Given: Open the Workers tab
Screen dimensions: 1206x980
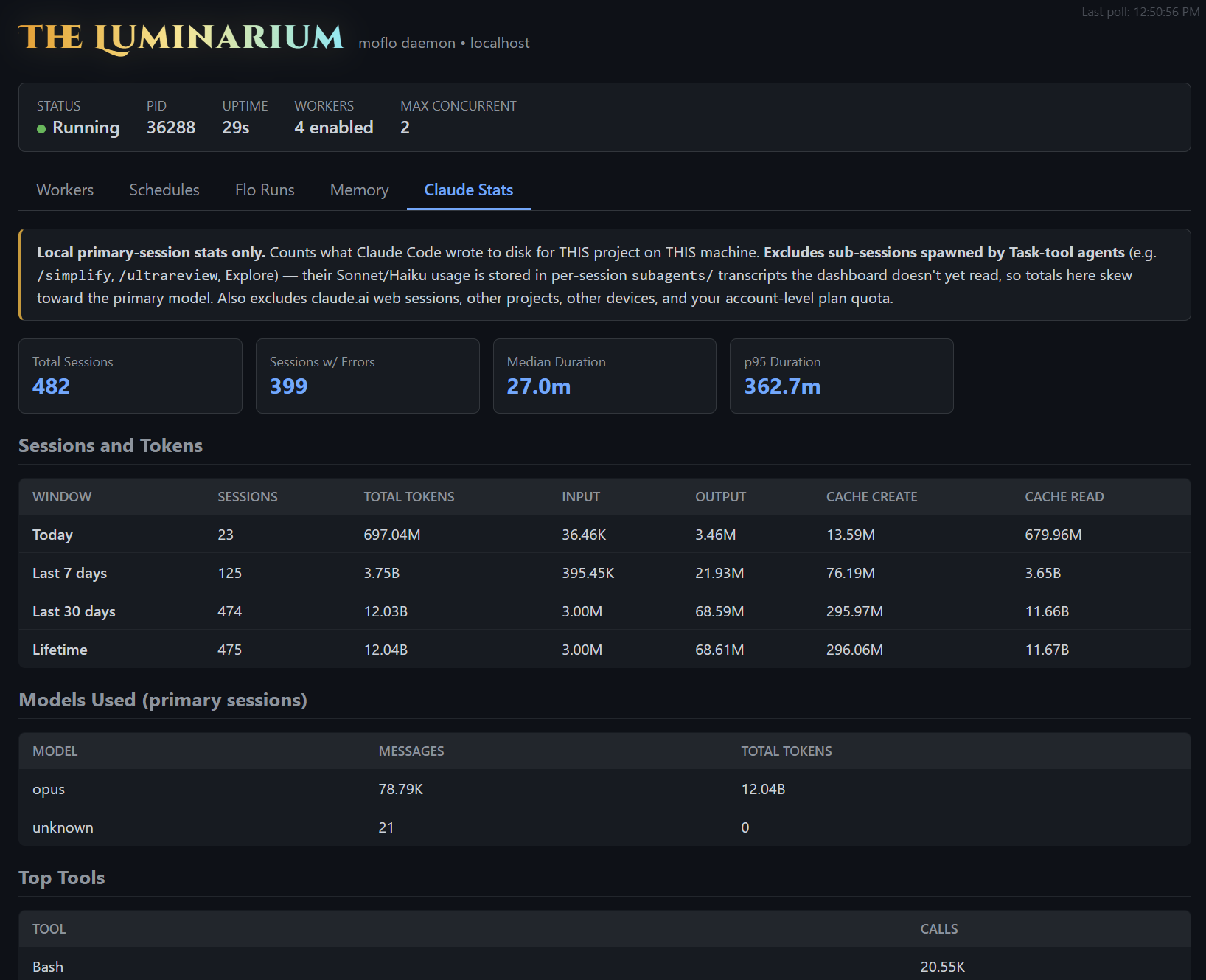Looking at the screenshot, I should coord(65,190).
